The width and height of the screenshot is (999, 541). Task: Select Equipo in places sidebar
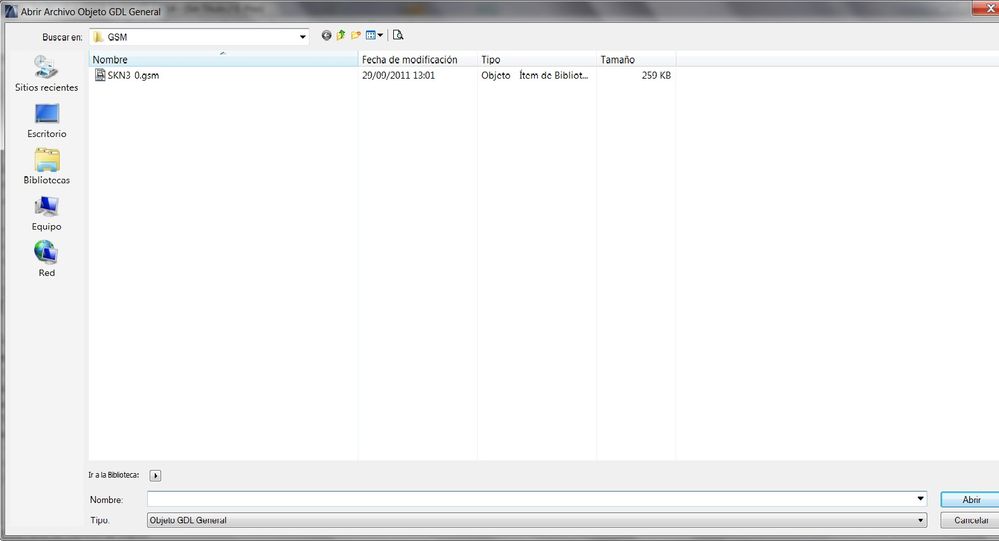[x=47, y=213]
